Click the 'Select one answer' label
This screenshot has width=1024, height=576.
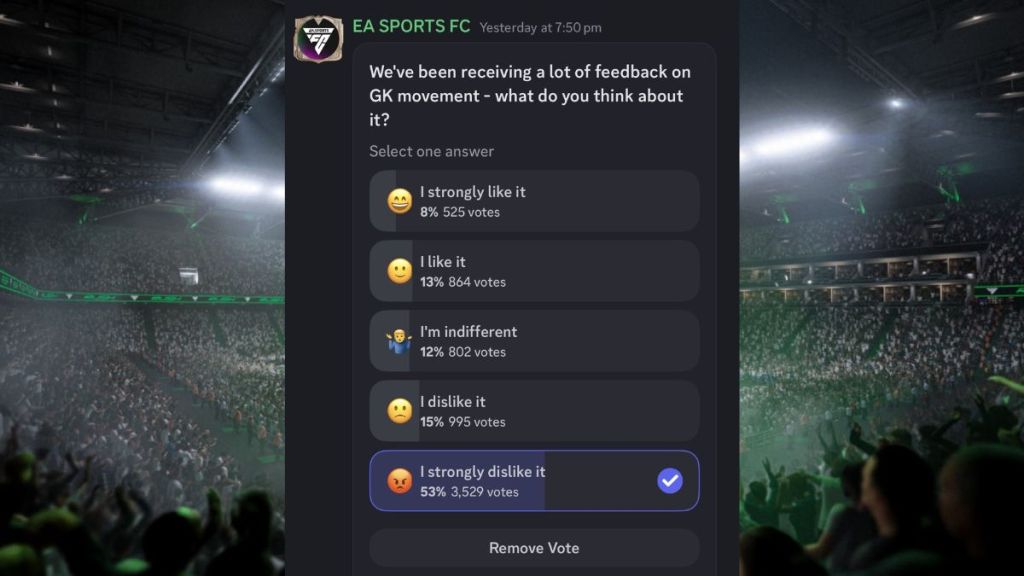pos(430,151)
